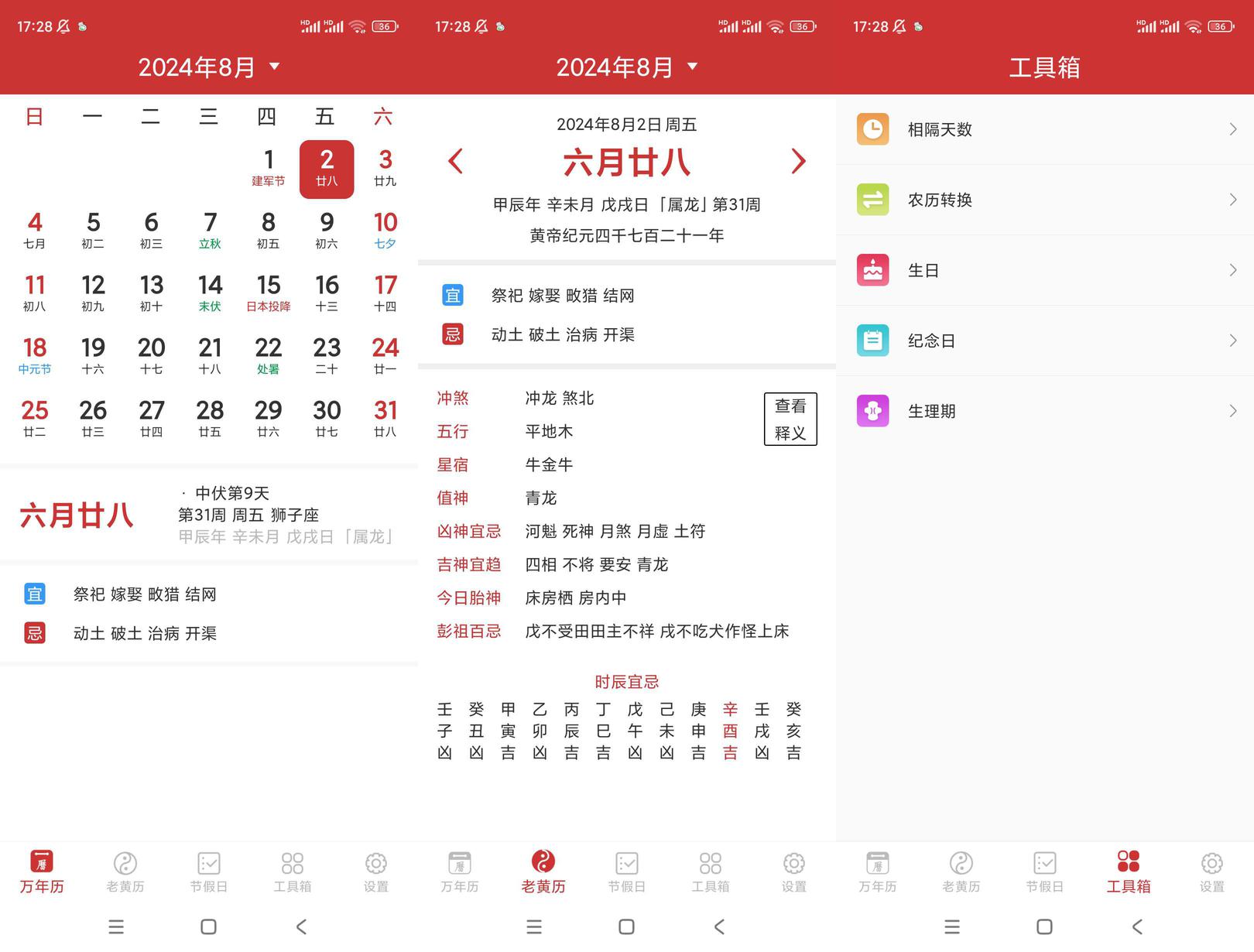
Task: Tap the red 忌 icon in calendar panel
Action: (x=35, y=633)
